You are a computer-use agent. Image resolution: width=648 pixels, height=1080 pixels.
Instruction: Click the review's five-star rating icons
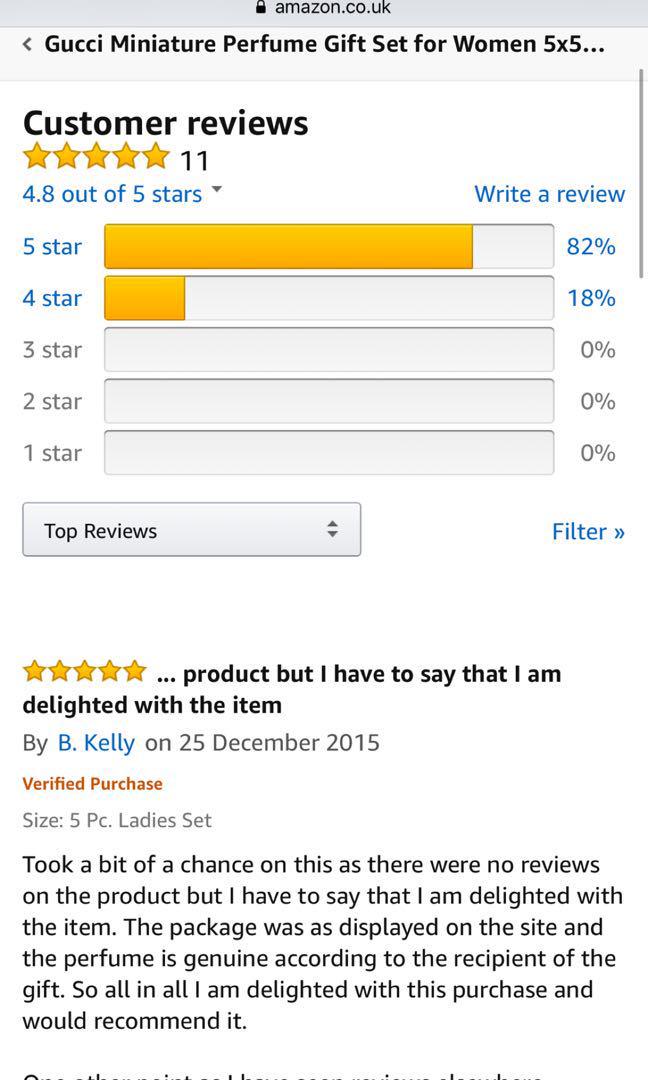[x=85, y=671]
